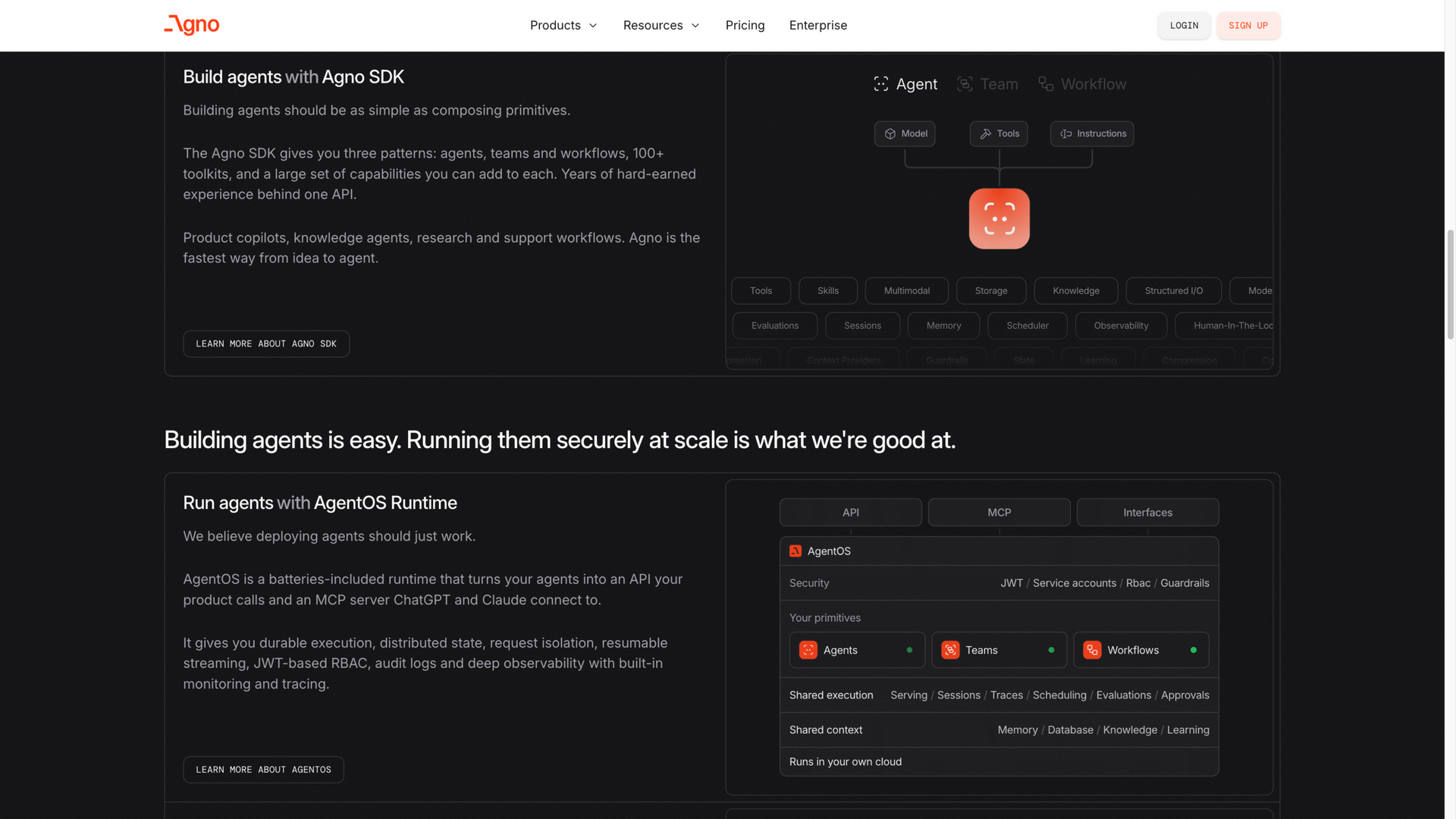This screenshot has height=819, width=1456.
Task: Click the Teams primitive card
Action: tap(999, 651)
